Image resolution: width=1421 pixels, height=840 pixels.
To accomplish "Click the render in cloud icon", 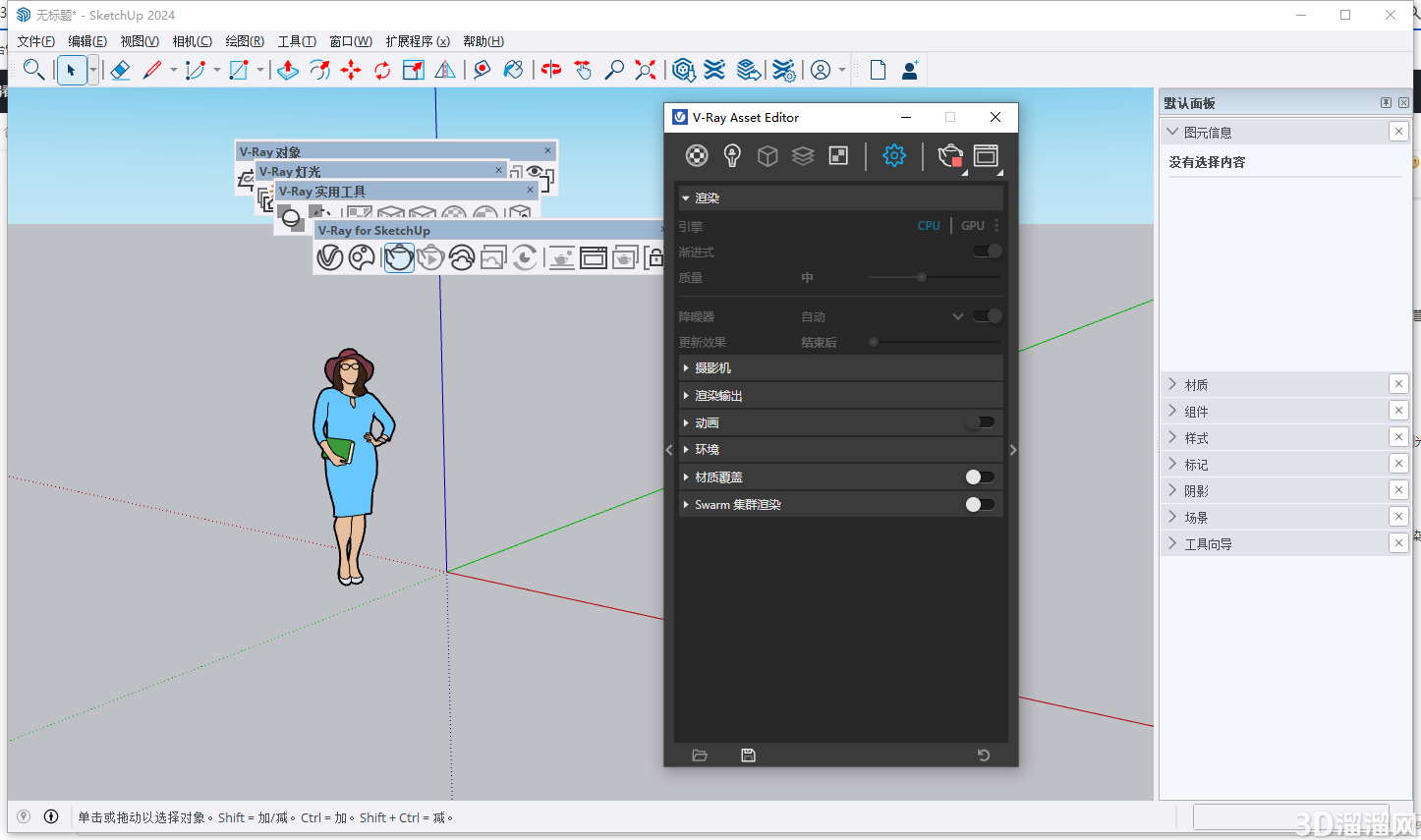I will point(460,257).
